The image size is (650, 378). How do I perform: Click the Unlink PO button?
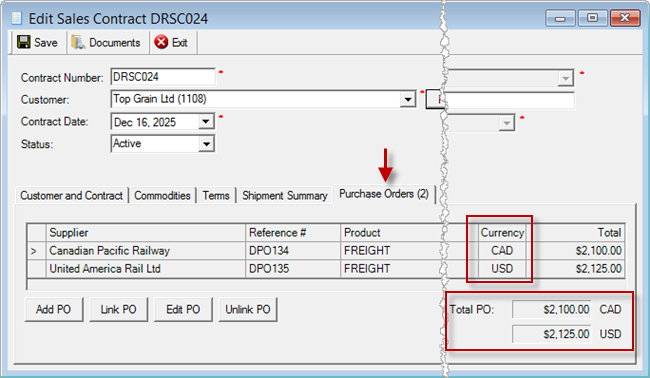click(247, 309)
